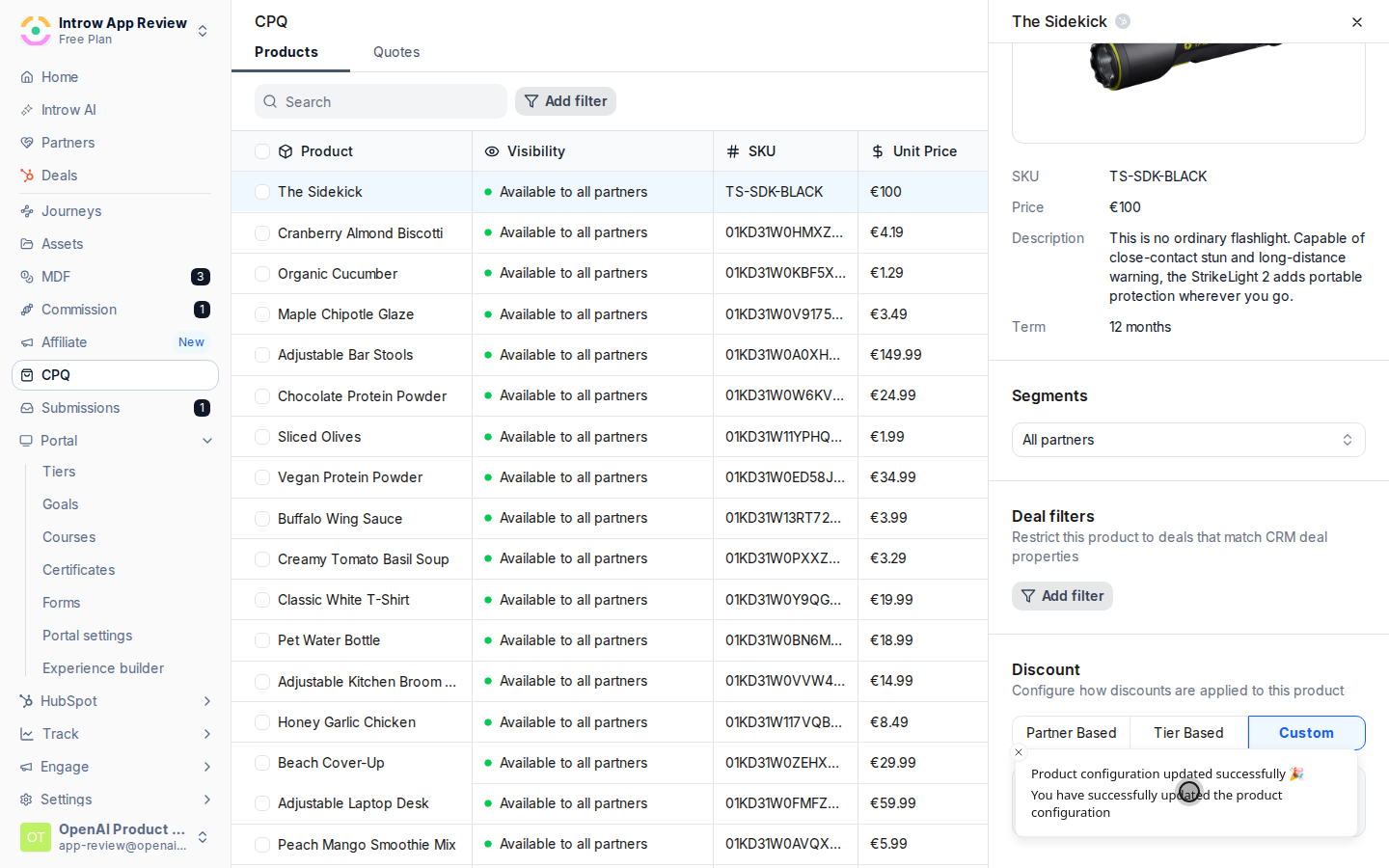Select the Tier Based discount tab
Image resolution: width=1389 pixels, height=868 pixels.
(1188, 733)
